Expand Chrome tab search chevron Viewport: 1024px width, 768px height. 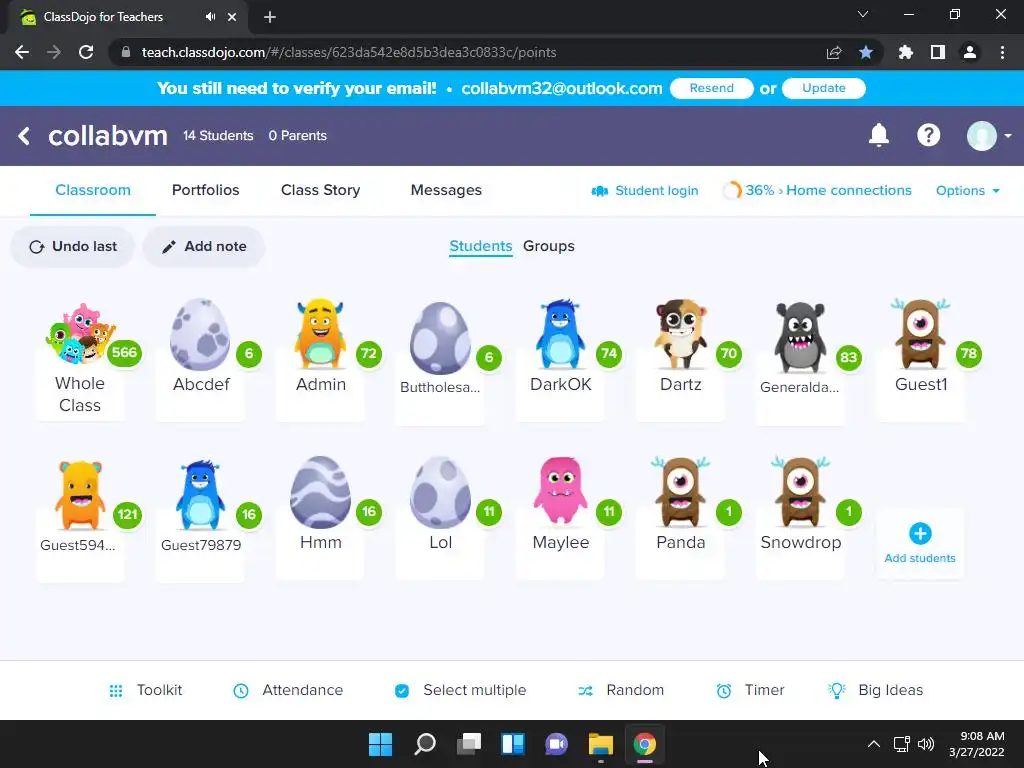point(863,14)
